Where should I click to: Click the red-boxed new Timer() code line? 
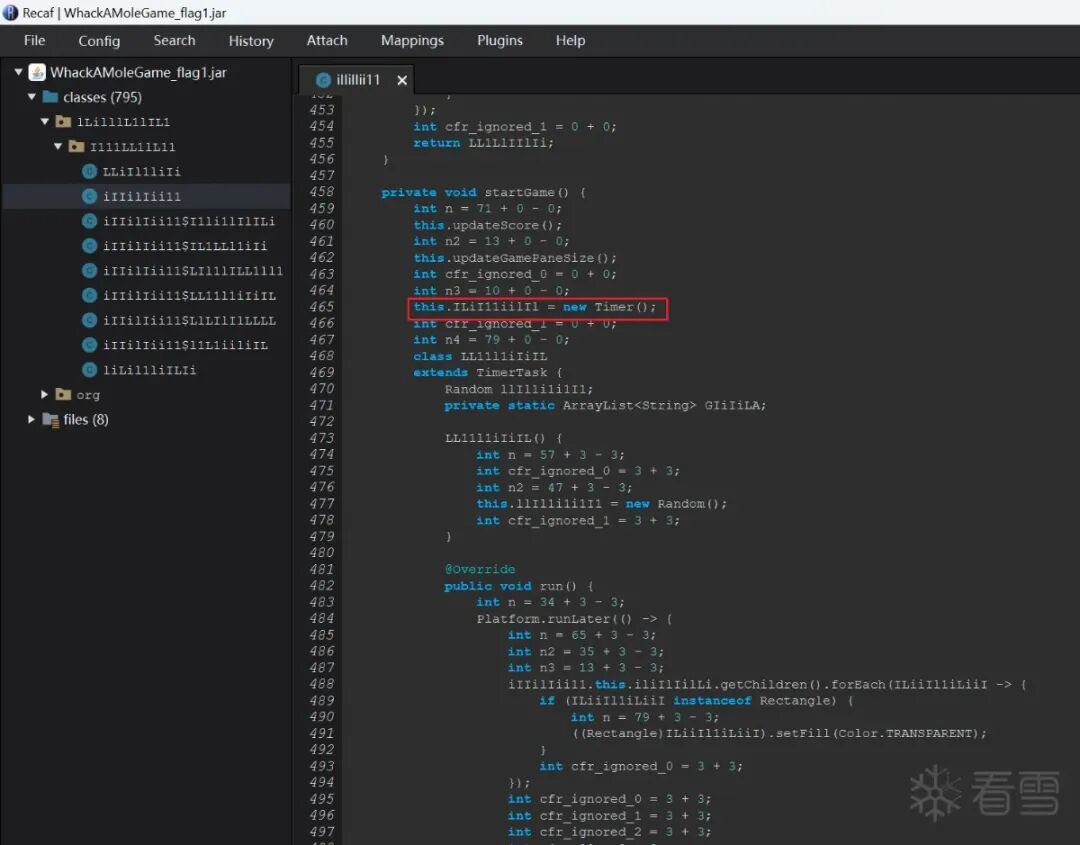535,307
